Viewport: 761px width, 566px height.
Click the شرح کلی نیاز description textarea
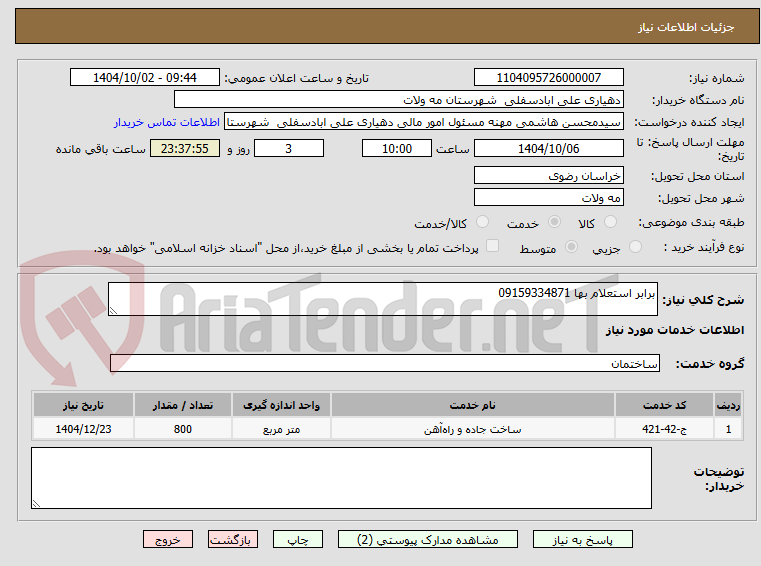382,299
